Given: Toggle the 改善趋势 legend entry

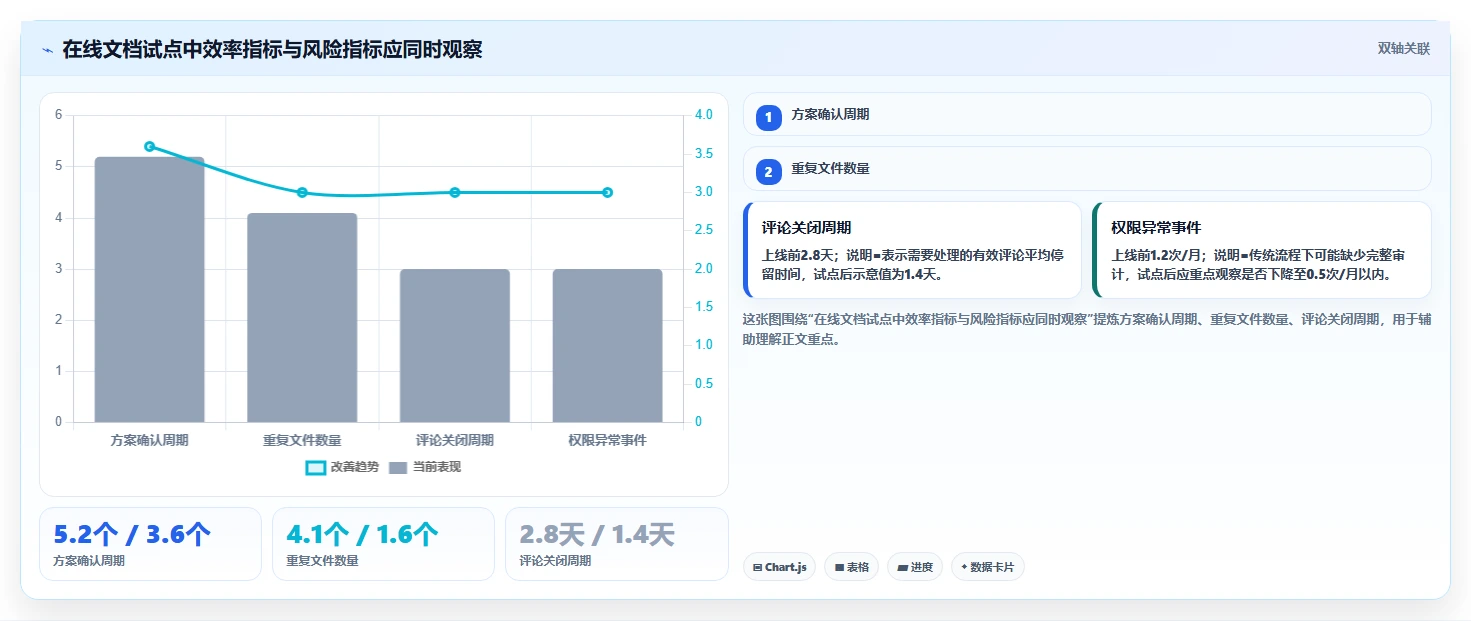Looking at the screenshot, I should tap(342, 467).
